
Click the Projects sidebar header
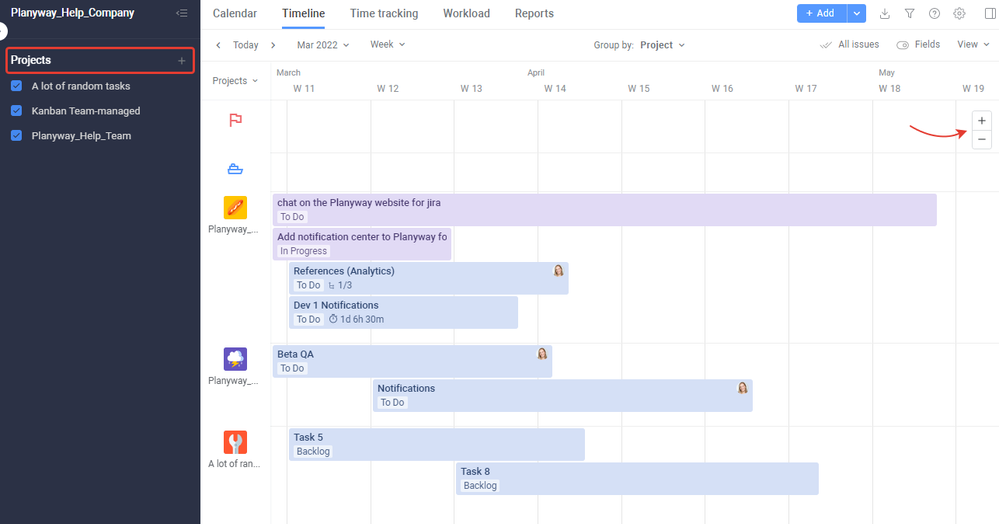point(100,61)
